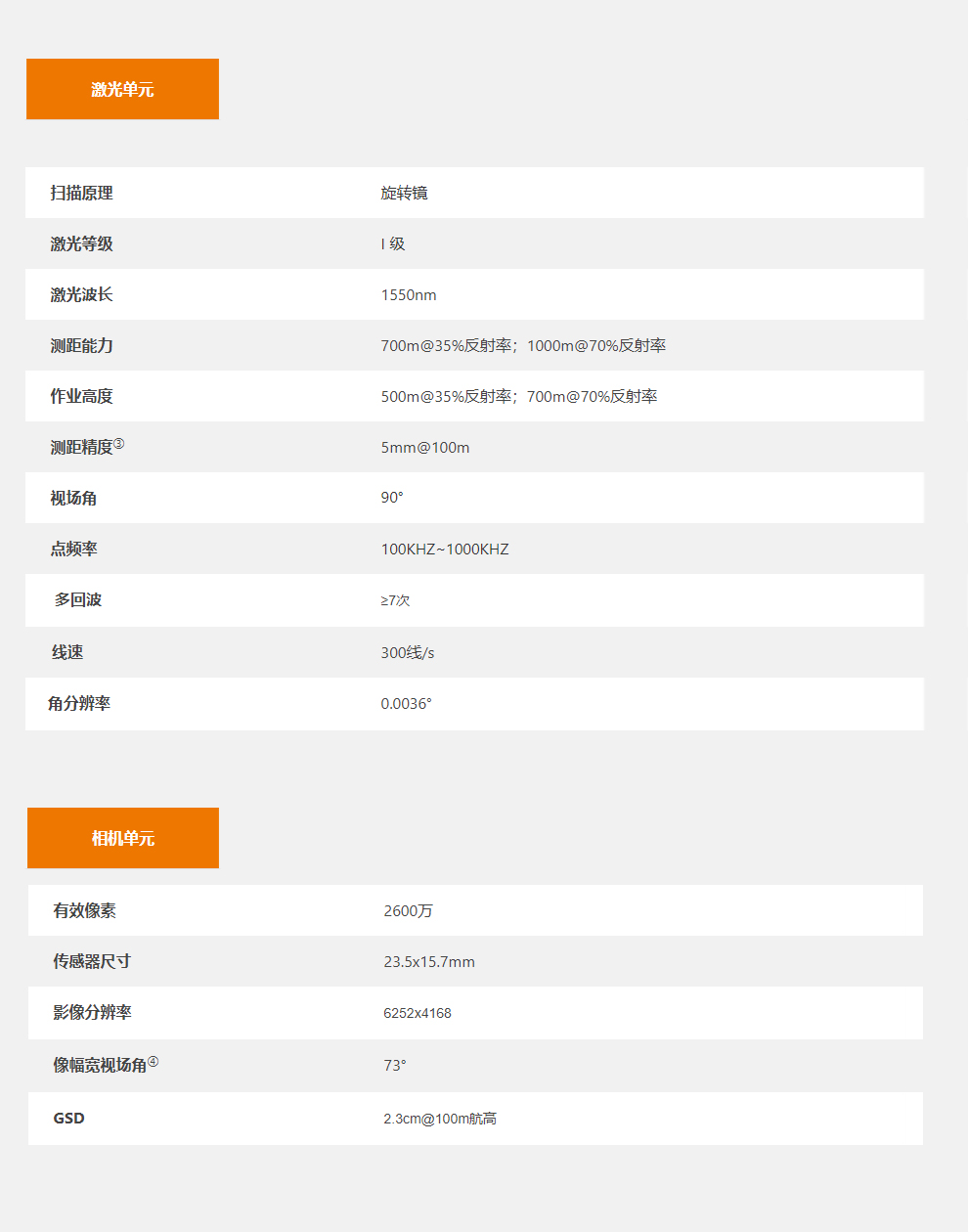Select the 2600万 pixel value
Image resolution: width=968 pixels, height=1232 pixels.
pyautogui.click(x=408, y=911)
